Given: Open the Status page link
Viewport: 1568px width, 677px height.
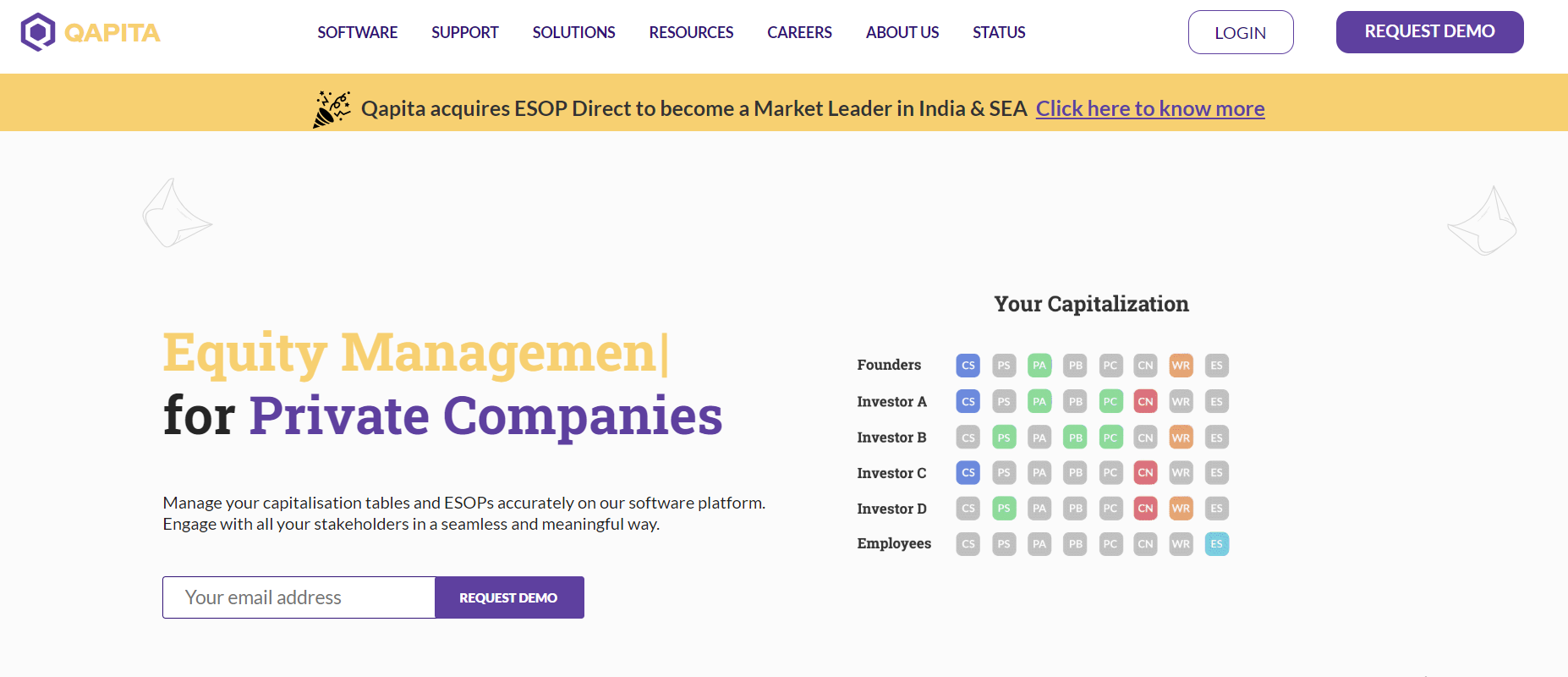Looking at the screenshot, I should click(999, 32).
